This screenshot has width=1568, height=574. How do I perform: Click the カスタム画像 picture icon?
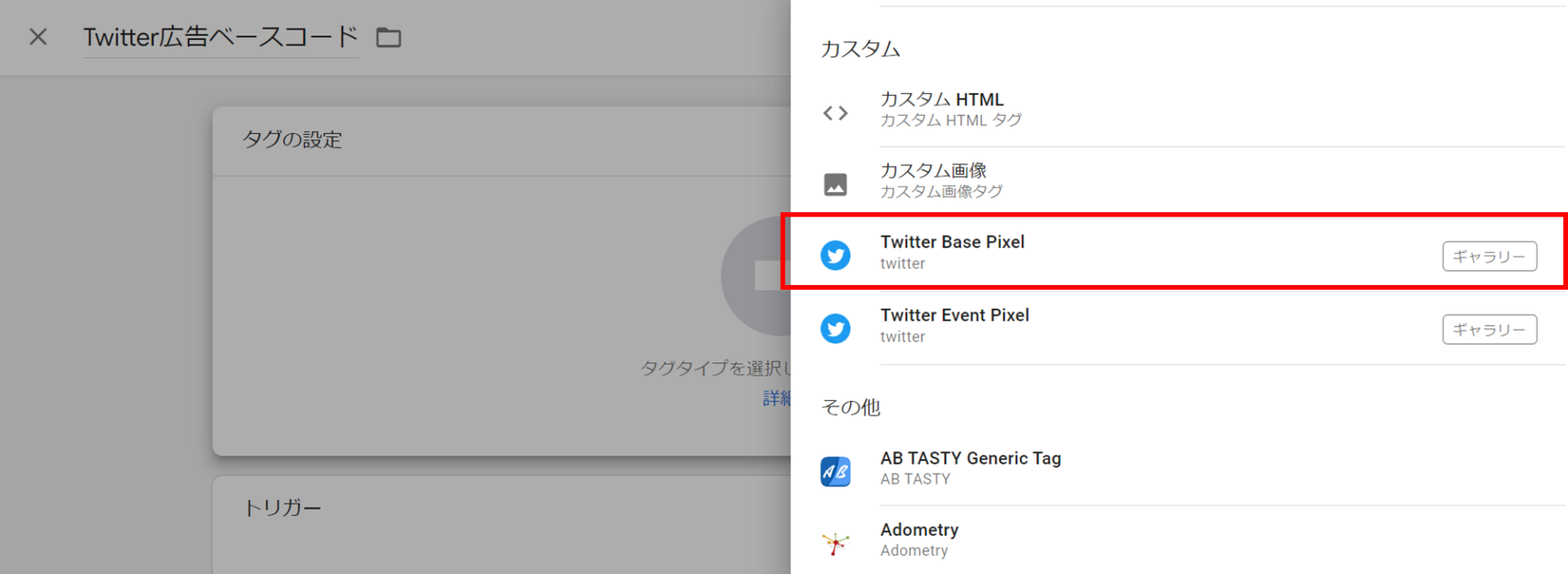[x=835, y=185]
